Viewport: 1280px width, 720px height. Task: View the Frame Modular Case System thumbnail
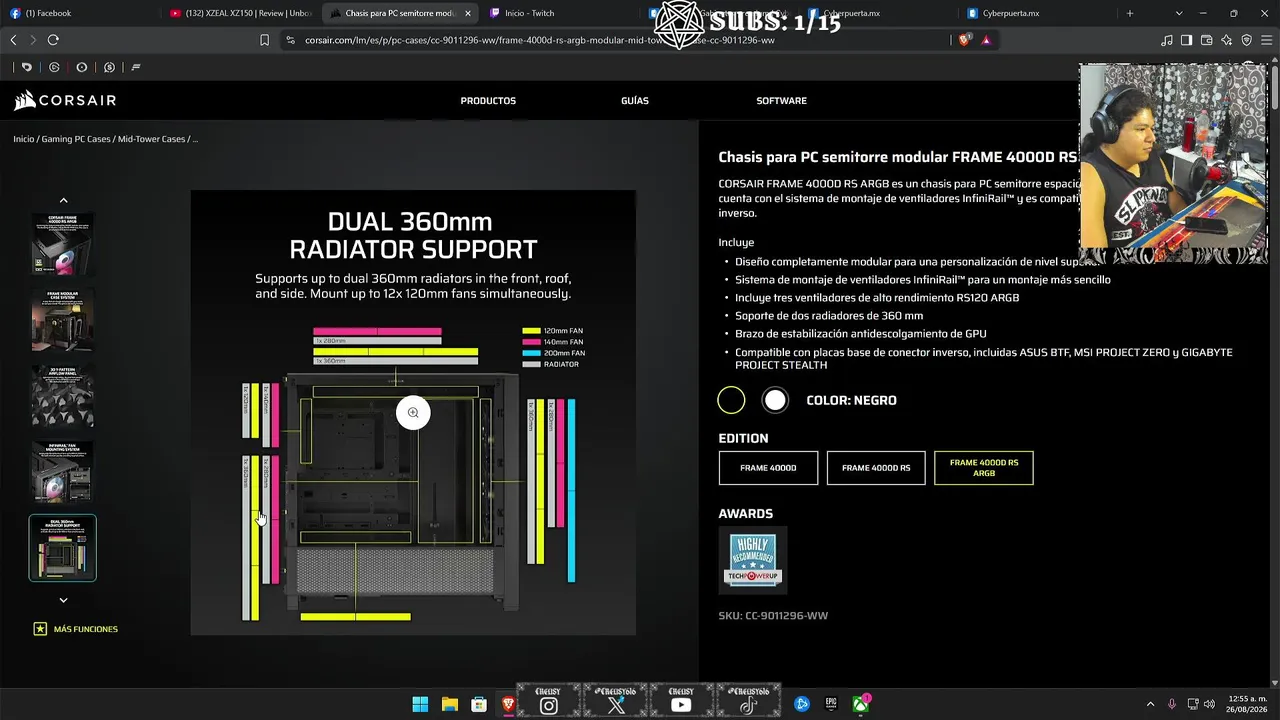click(x=63, y=320)
